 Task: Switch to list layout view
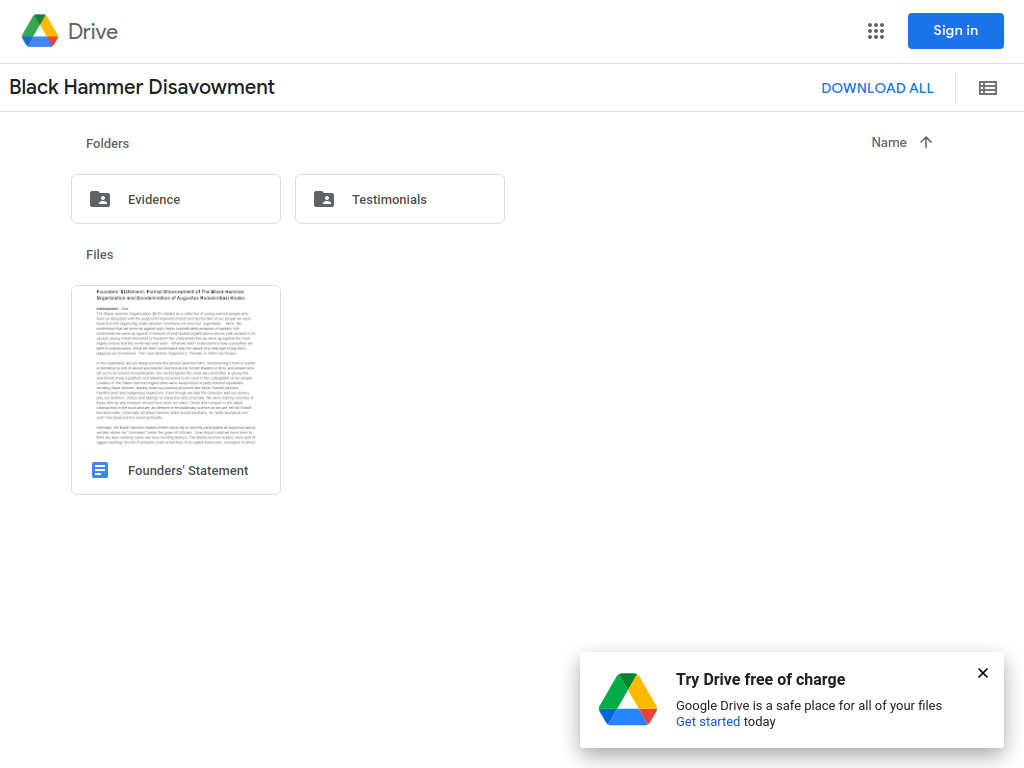click(x=987, y=88)
